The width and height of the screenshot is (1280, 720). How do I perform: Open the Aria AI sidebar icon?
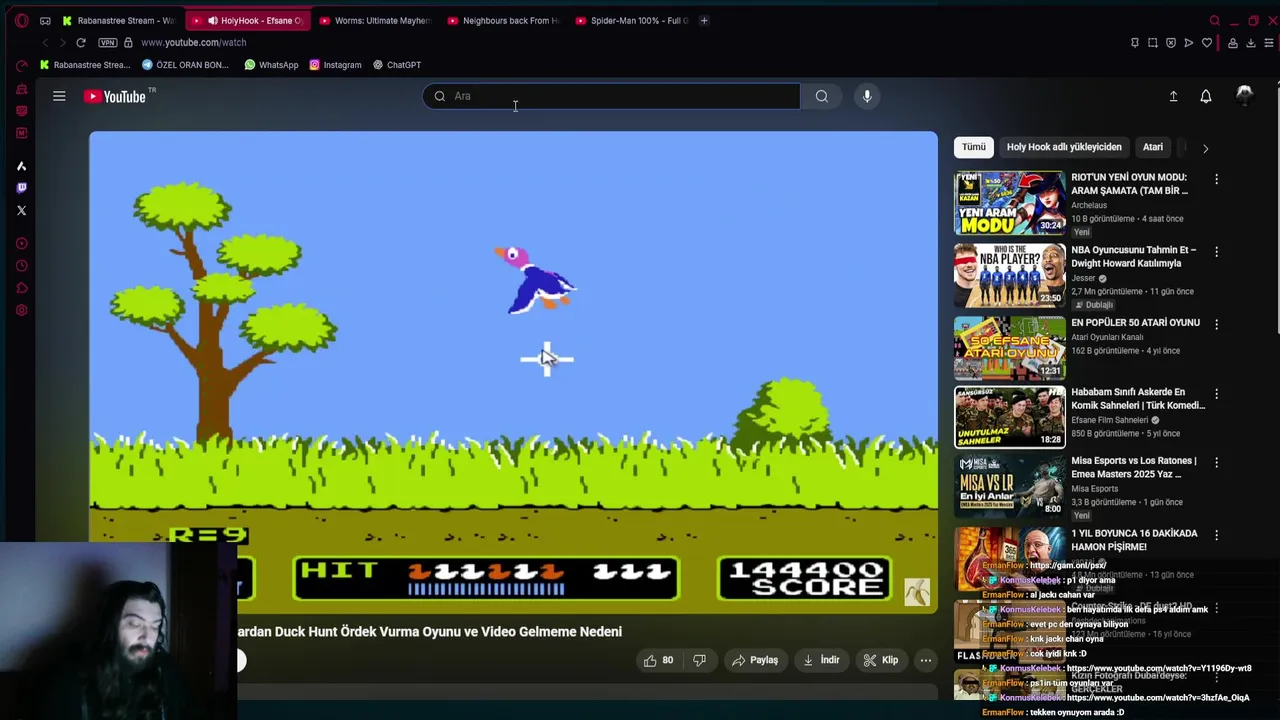click(22, 166)
